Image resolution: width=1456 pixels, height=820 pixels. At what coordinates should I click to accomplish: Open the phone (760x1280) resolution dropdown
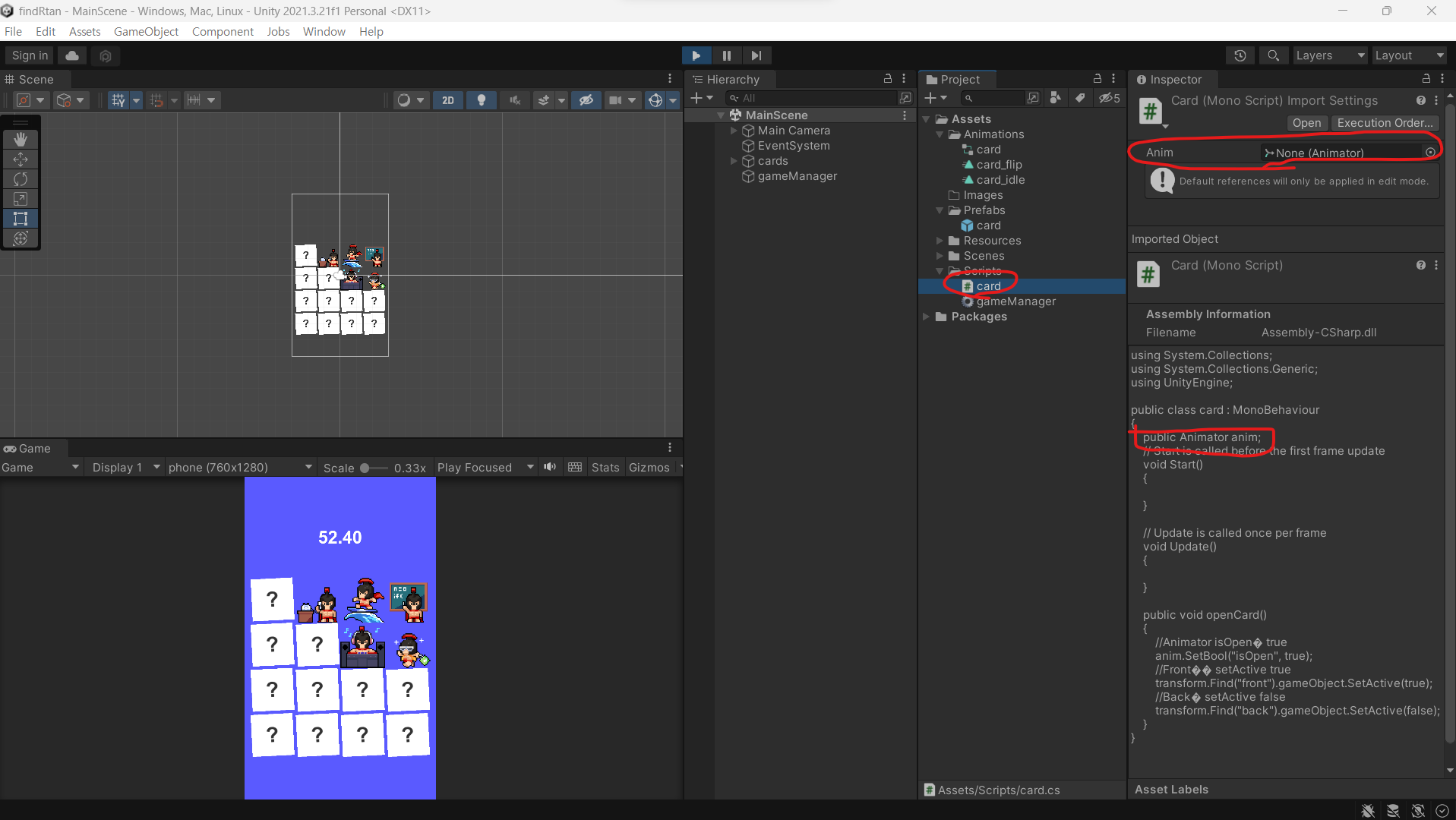[x=240, y=468]
